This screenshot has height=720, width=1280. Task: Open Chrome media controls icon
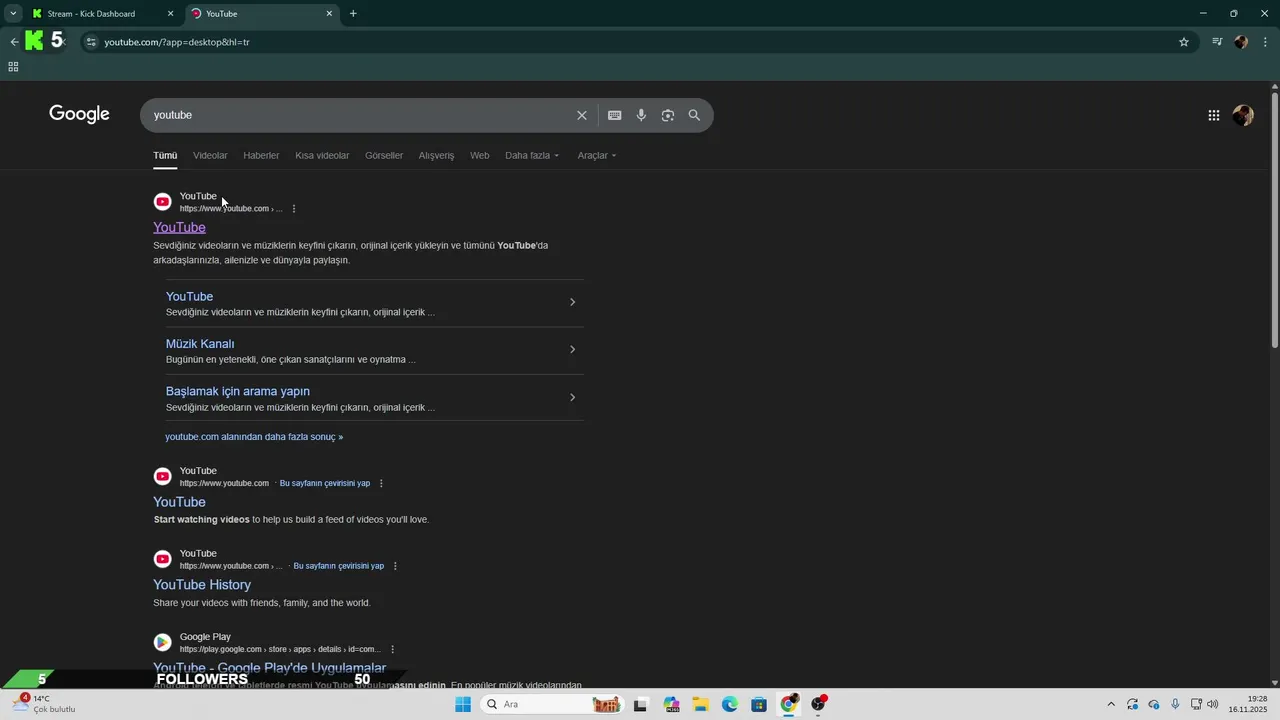click(x=1217, y=42)
